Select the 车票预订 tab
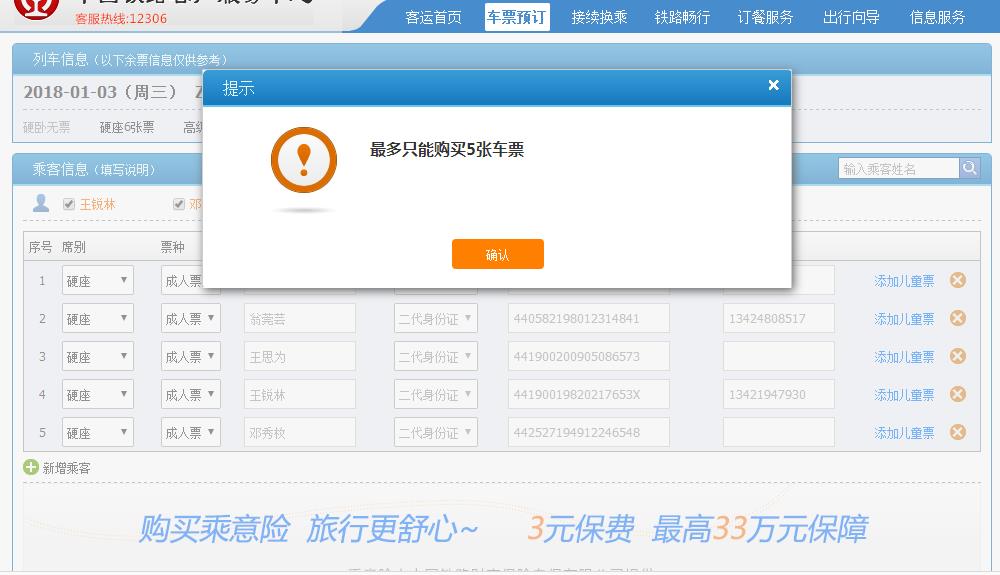The image size is (1000, 575). (517, 17)
